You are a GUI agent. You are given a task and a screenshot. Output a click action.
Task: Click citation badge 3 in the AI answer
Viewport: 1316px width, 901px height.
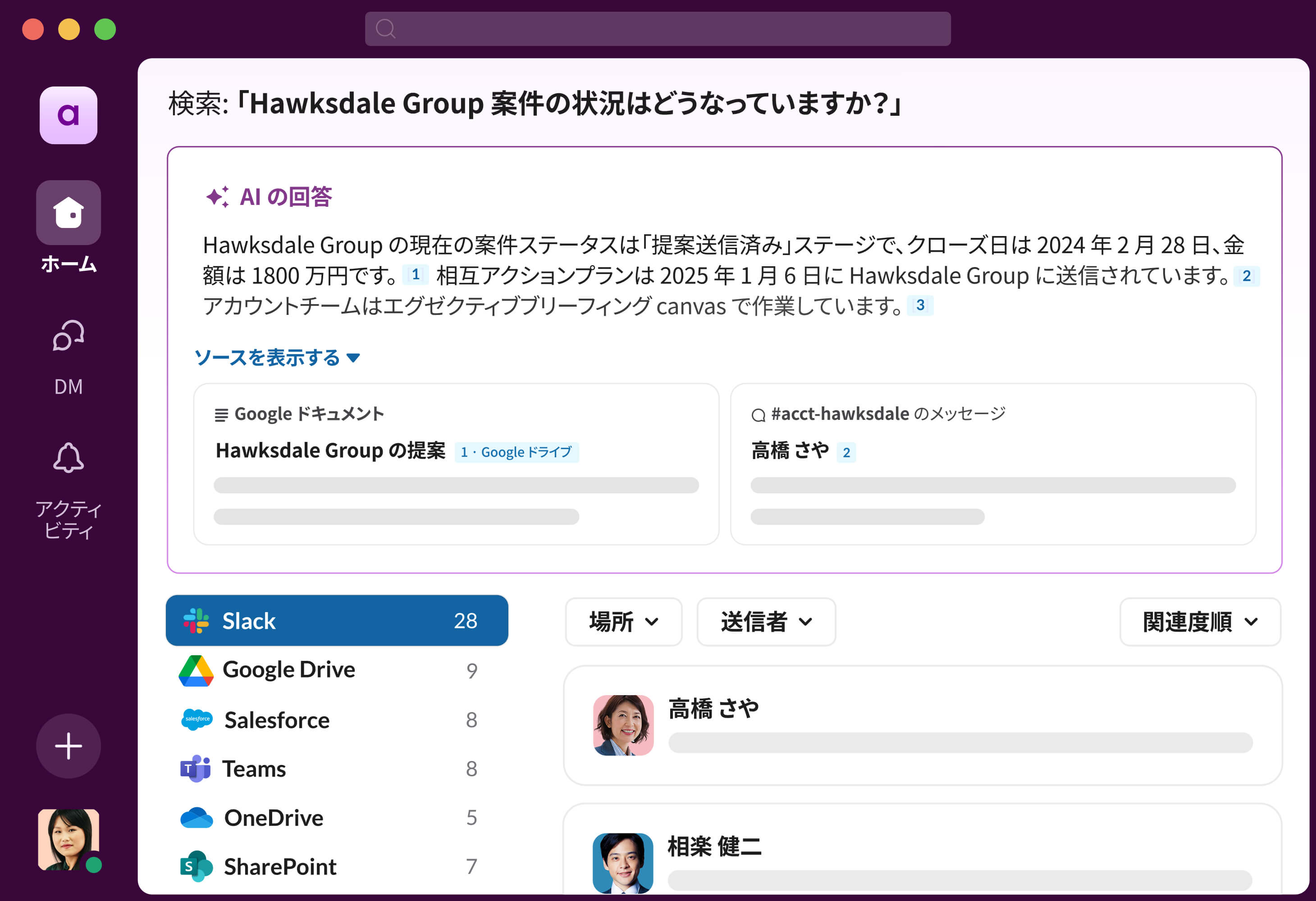[921, 305]
